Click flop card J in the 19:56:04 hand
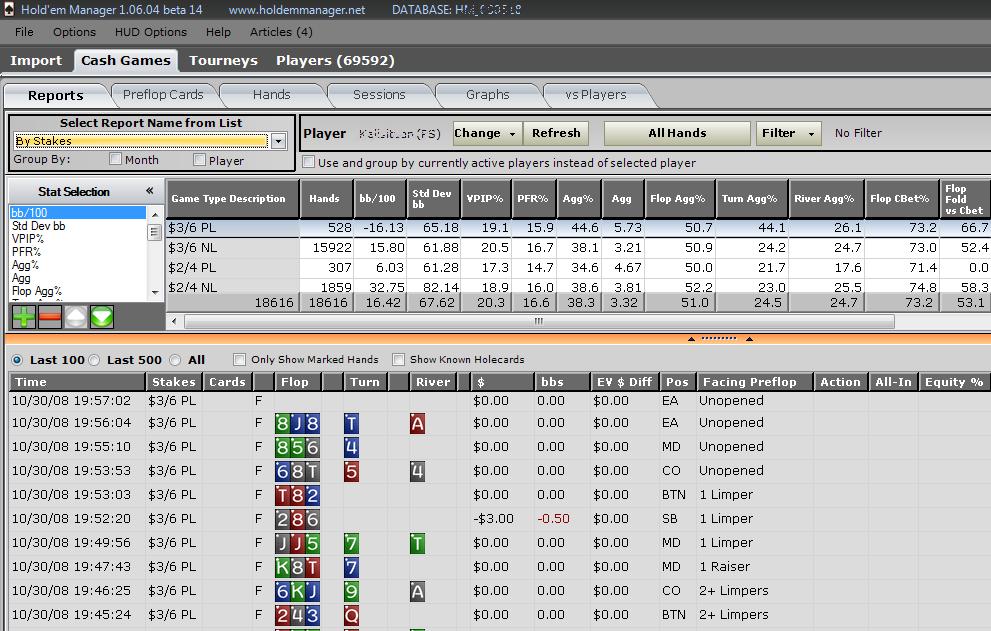Screen dimensions: 991x631 (297, 424)
